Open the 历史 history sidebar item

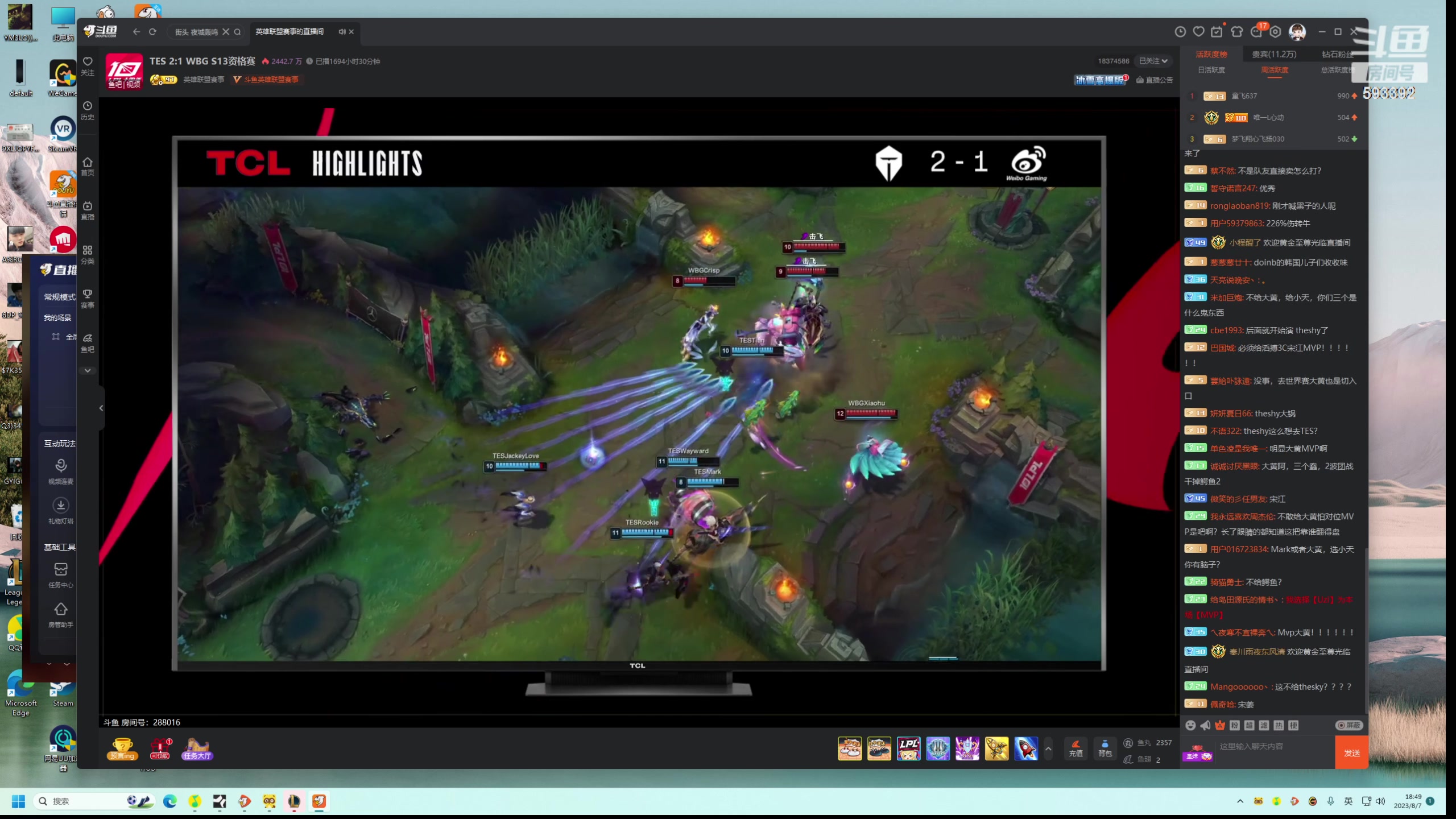pos(87,110)
